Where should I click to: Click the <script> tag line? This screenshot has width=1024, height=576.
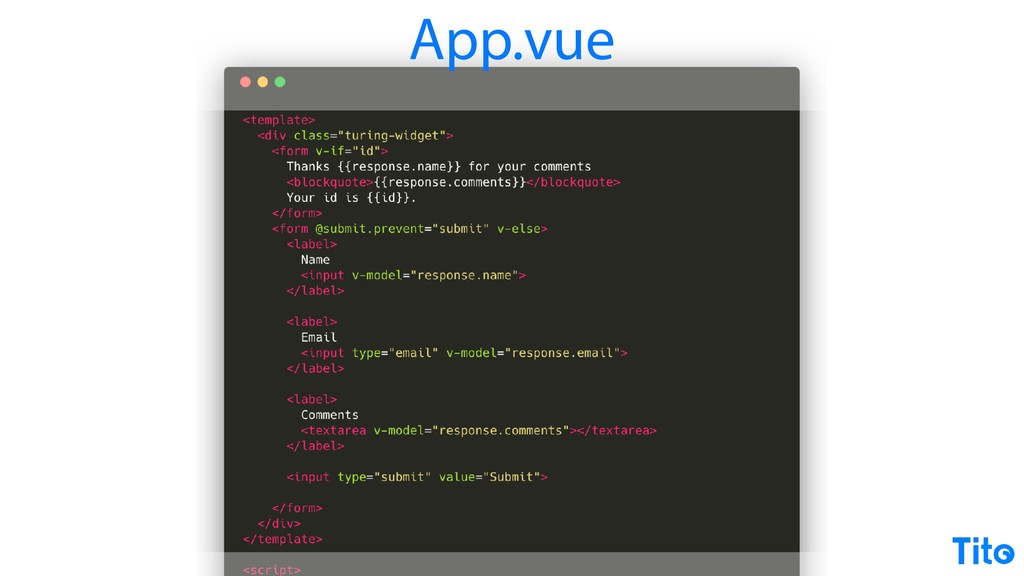[272, 569]
